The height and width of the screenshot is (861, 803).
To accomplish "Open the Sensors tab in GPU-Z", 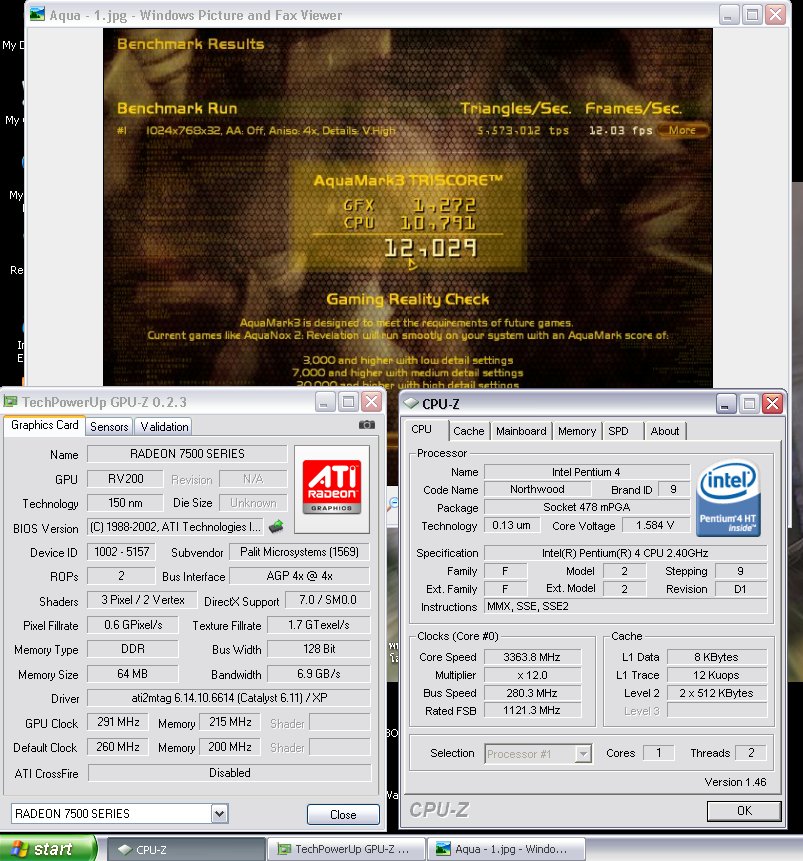I will pos(109,427).
